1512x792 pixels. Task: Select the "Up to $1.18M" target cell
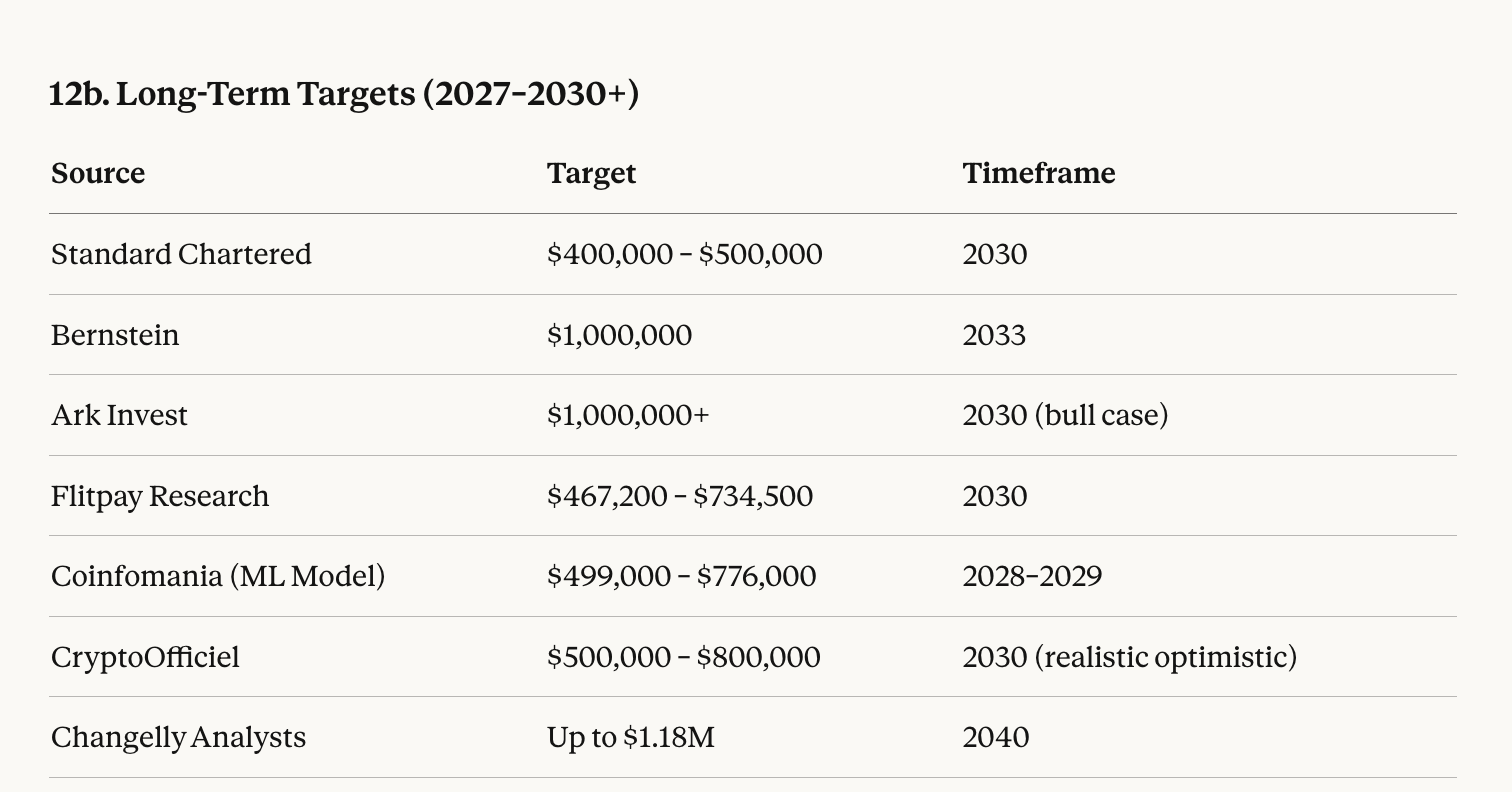click(x=630, y=737)
